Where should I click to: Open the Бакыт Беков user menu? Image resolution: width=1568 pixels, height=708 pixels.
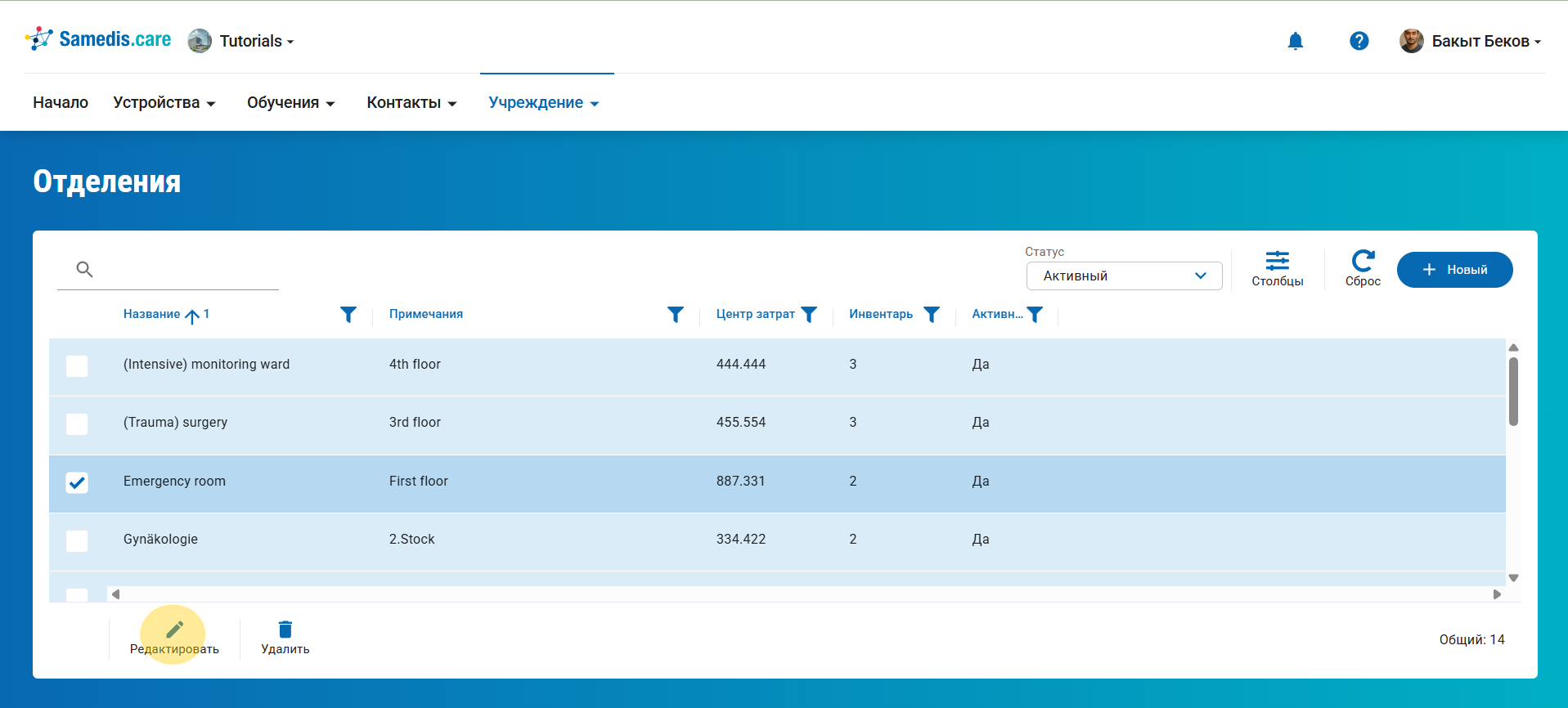[1479, 41]
